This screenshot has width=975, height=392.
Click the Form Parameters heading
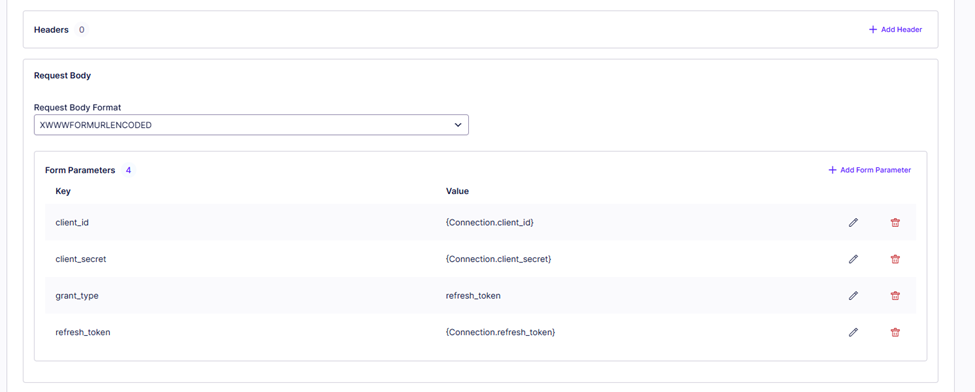click(80, 170)
